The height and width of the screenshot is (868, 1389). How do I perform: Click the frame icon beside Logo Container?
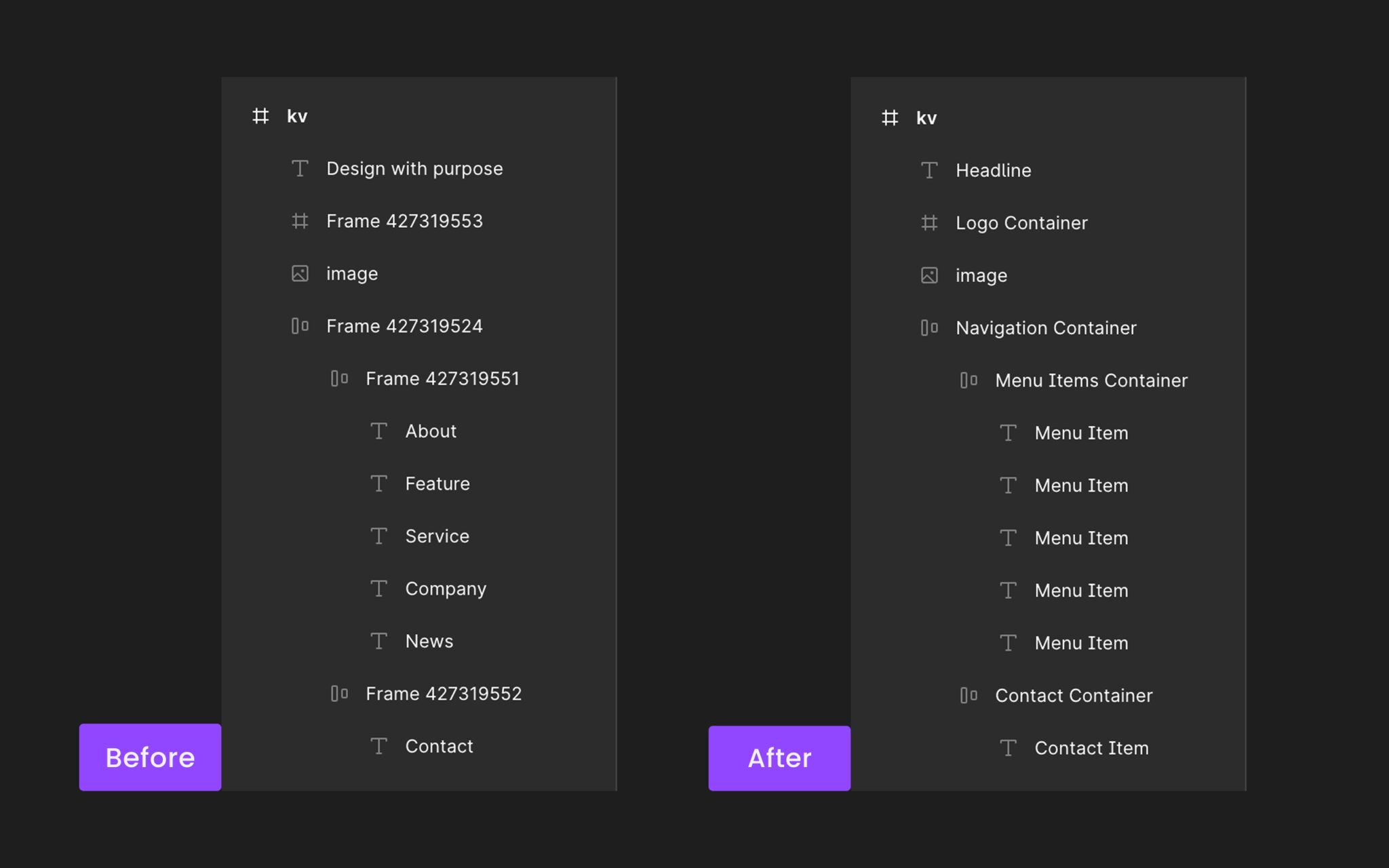click(929, 223)
